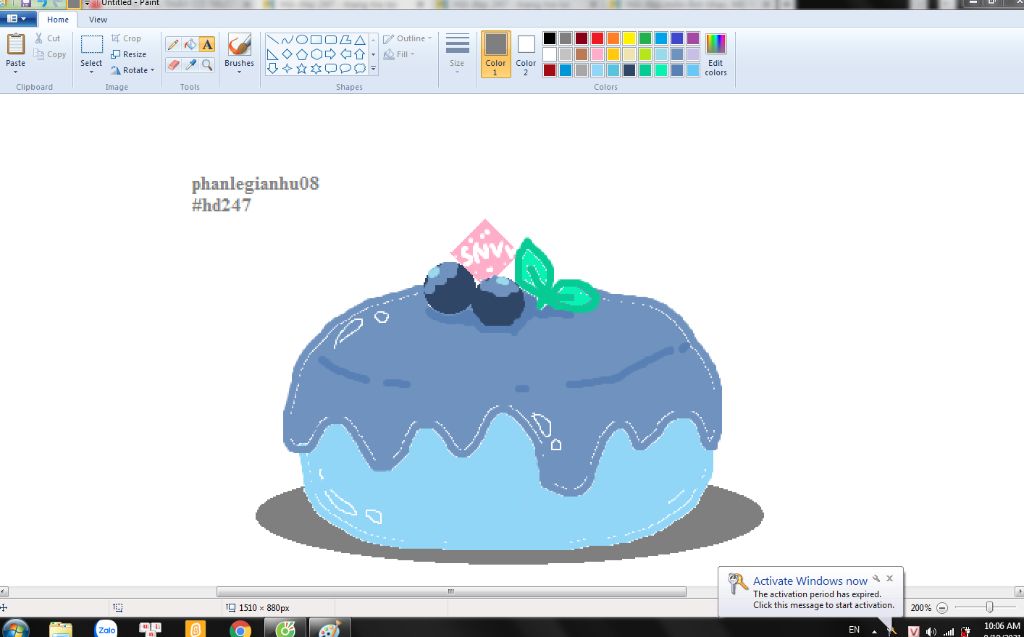Click the volume speaker tray icon
The image size is (1024, 637).
(931, 631)
